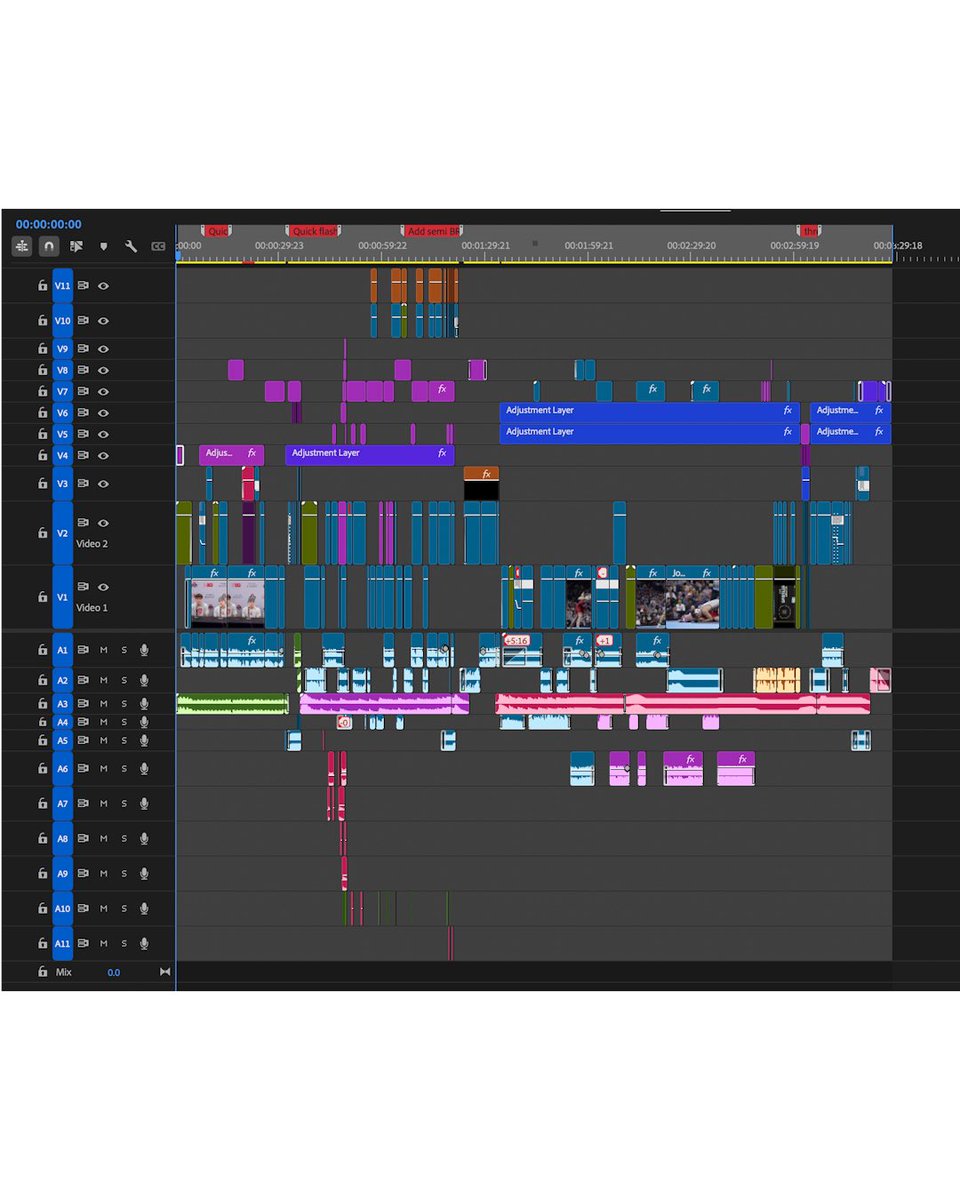Solo audio track A3
This screenshot has width=960, height=1200.
point(124,704)
